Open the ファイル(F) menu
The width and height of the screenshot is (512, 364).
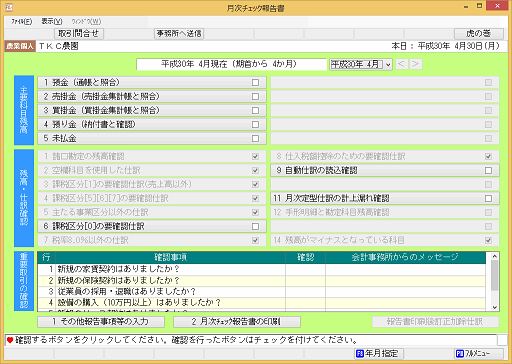click(22, 22)
